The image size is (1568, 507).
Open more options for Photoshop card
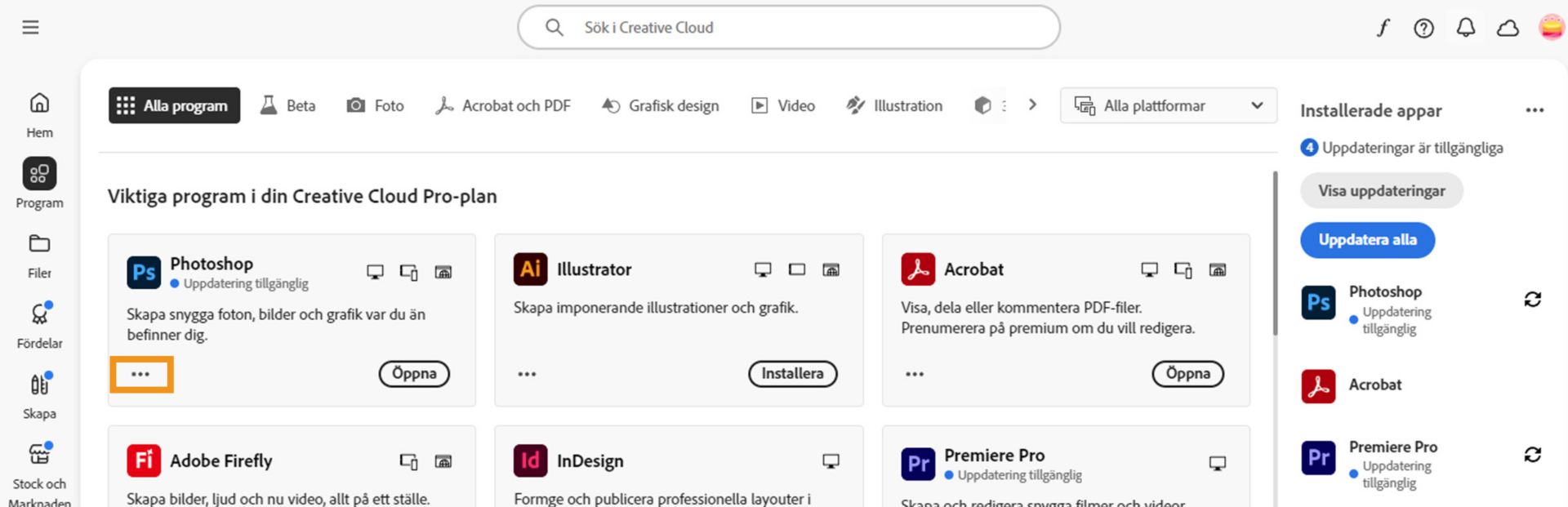click(x=140, y=375)
